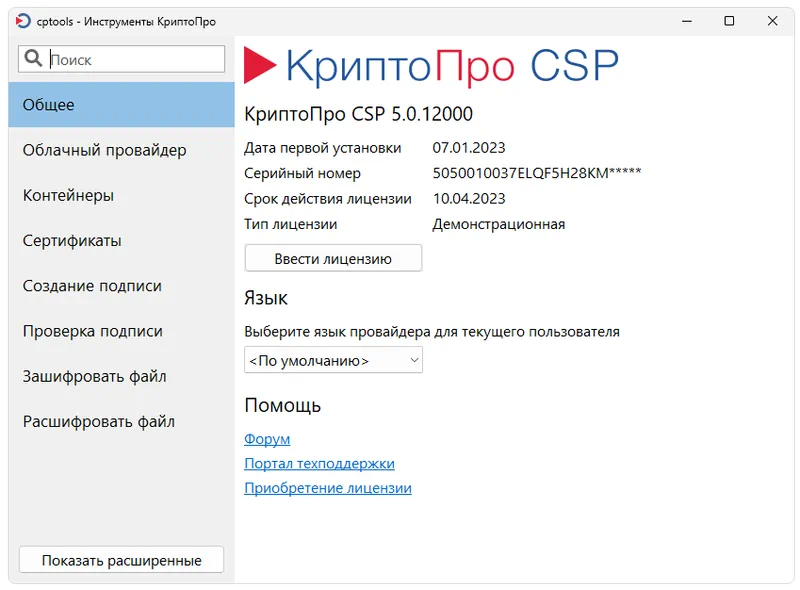The image size is (800, 590).
Task: Click license type Демонстрационная
Action: (498, 224)
